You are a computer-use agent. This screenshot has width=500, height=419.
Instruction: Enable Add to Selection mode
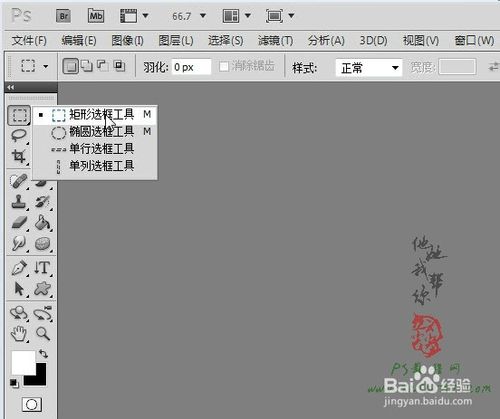click(87, 66)
